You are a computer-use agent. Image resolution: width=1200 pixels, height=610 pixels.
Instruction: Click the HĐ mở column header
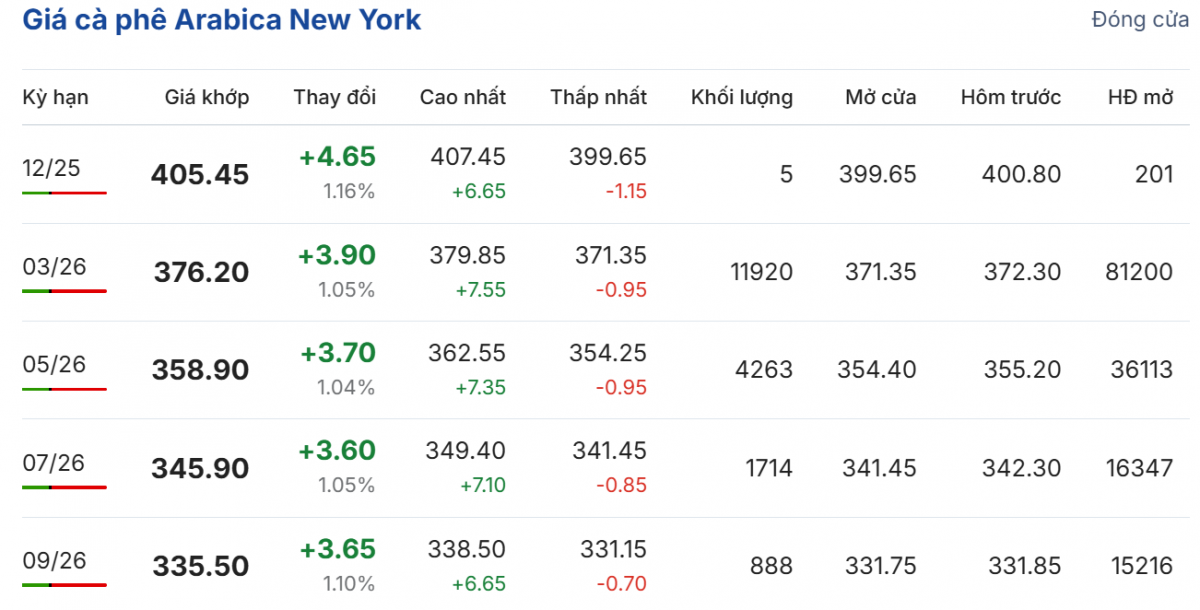click(1140, 97)
